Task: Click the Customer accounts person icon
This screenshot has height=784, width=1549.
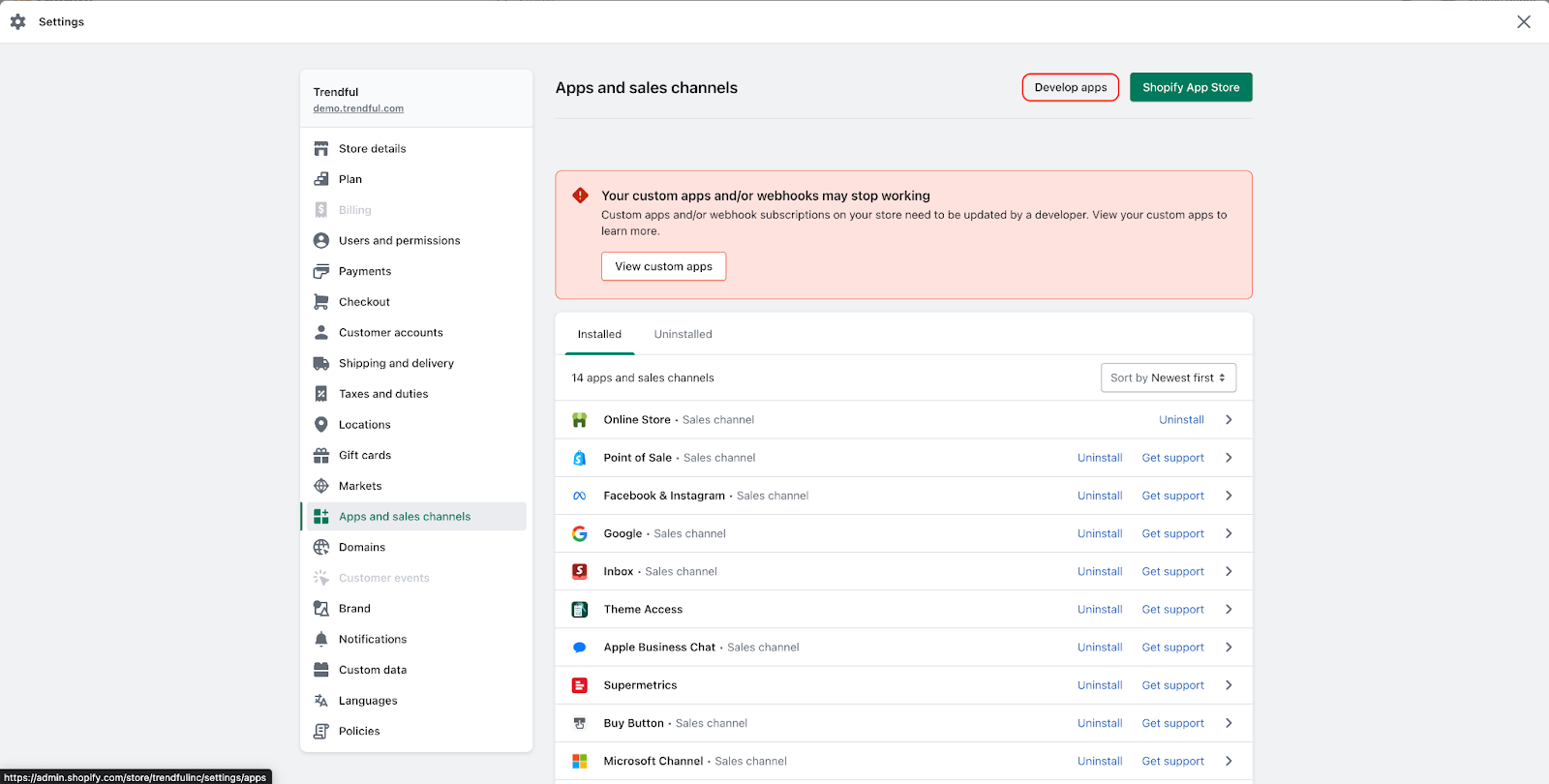Action: pyautogui.click(x=321, y=332)
